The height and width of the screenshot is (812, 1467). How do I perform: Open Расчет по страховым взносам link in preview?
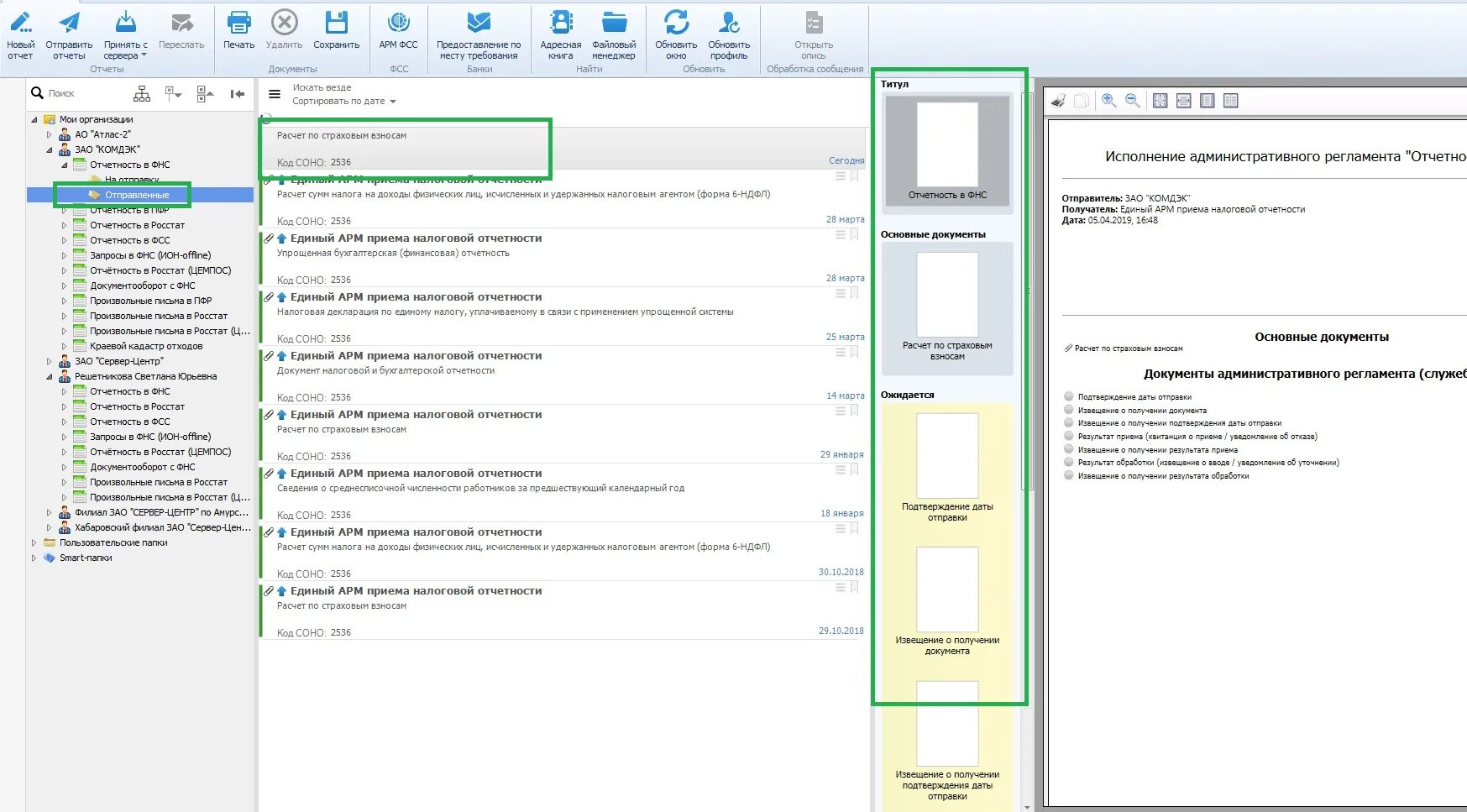coord(1129,348)
